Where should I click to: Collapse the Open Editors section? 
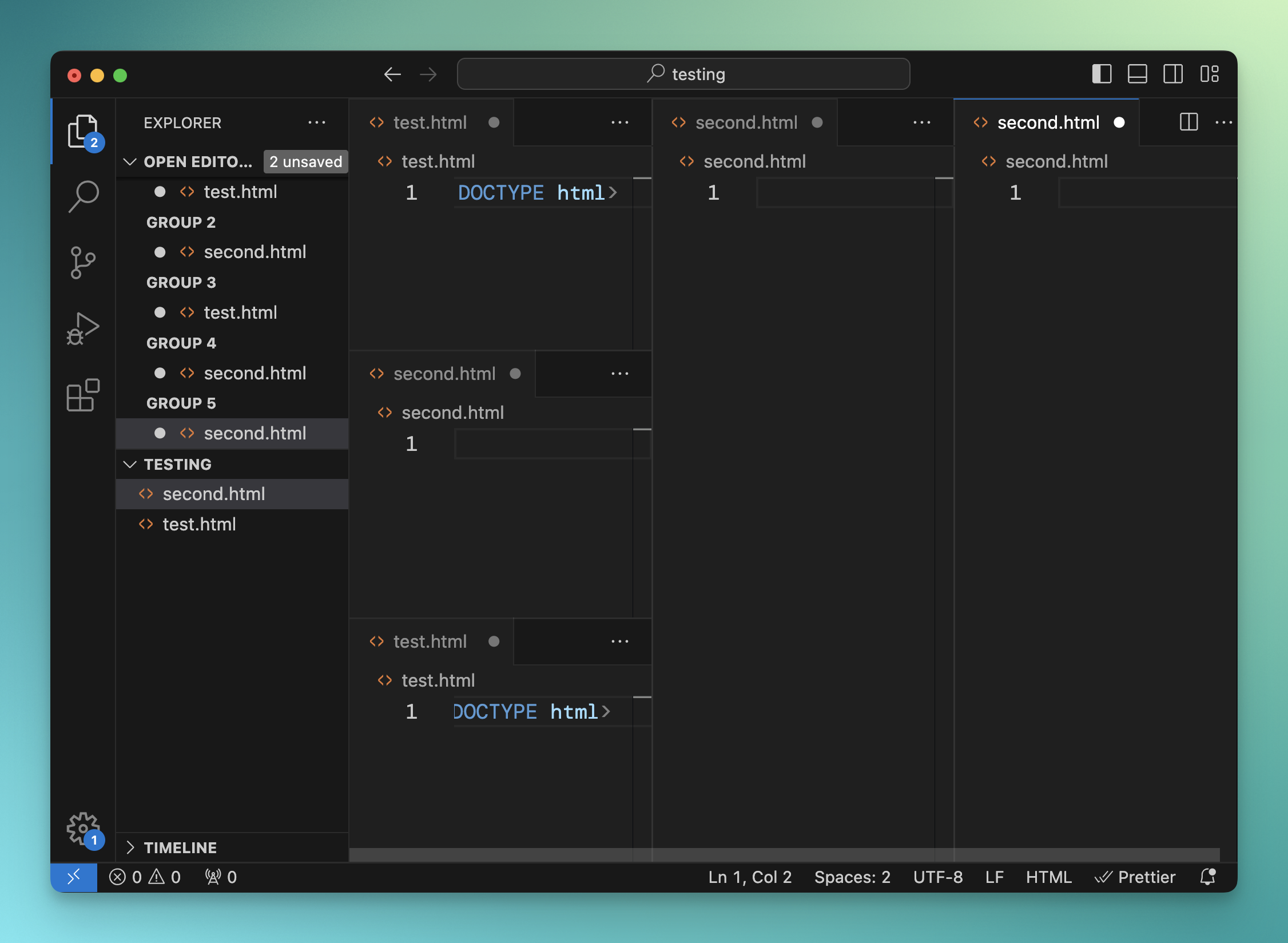pos(130,162)
